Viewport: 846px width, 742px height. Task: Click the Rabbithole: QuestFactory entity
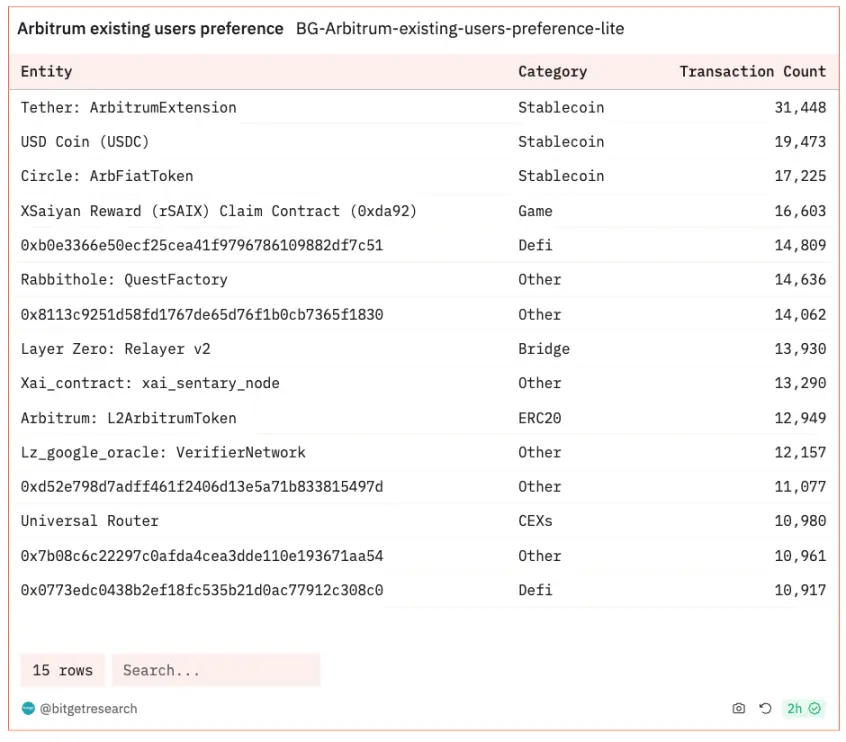pyautogui.click(x=124, y=279)
